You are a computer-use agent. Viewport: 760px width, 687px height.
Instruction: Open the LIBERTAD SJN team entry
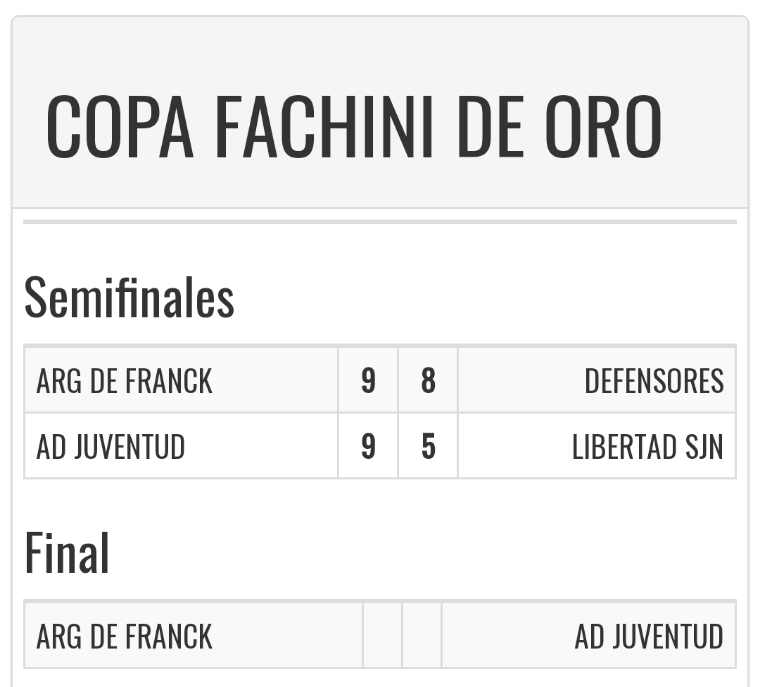(x=647, y=446)
